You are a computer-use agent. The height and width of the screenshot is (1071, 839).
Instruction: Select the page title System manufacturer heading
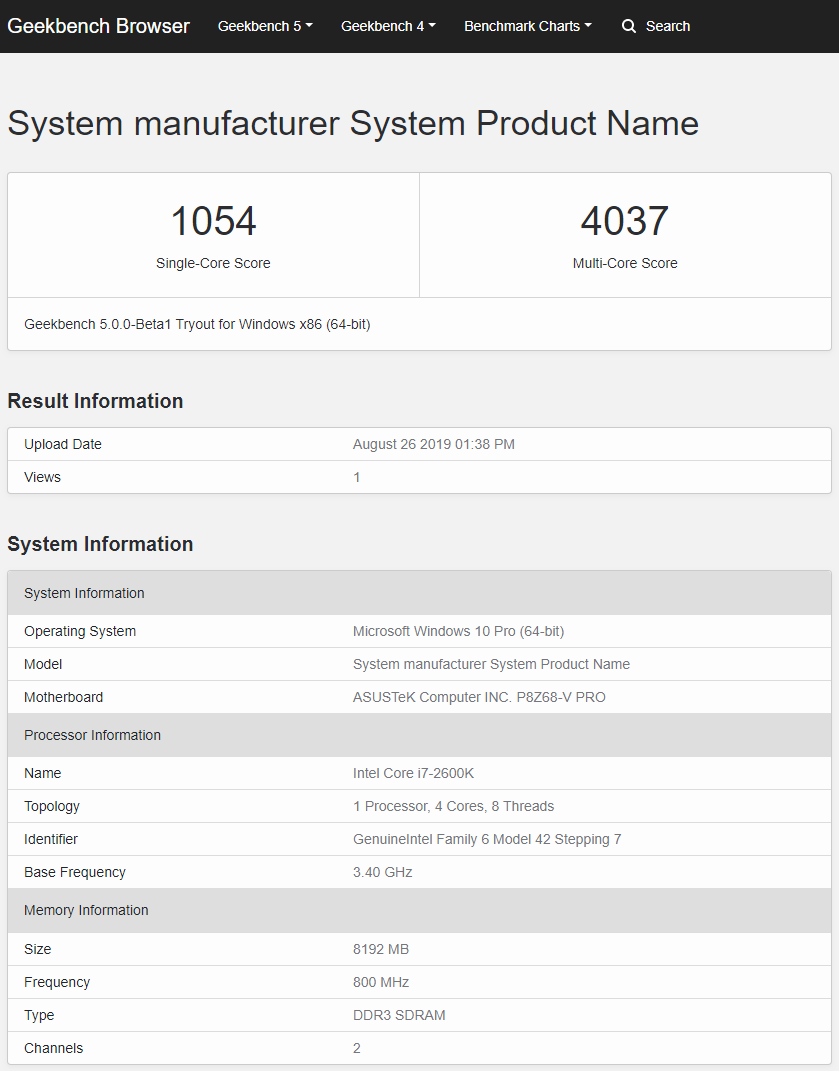coord(353,124)
